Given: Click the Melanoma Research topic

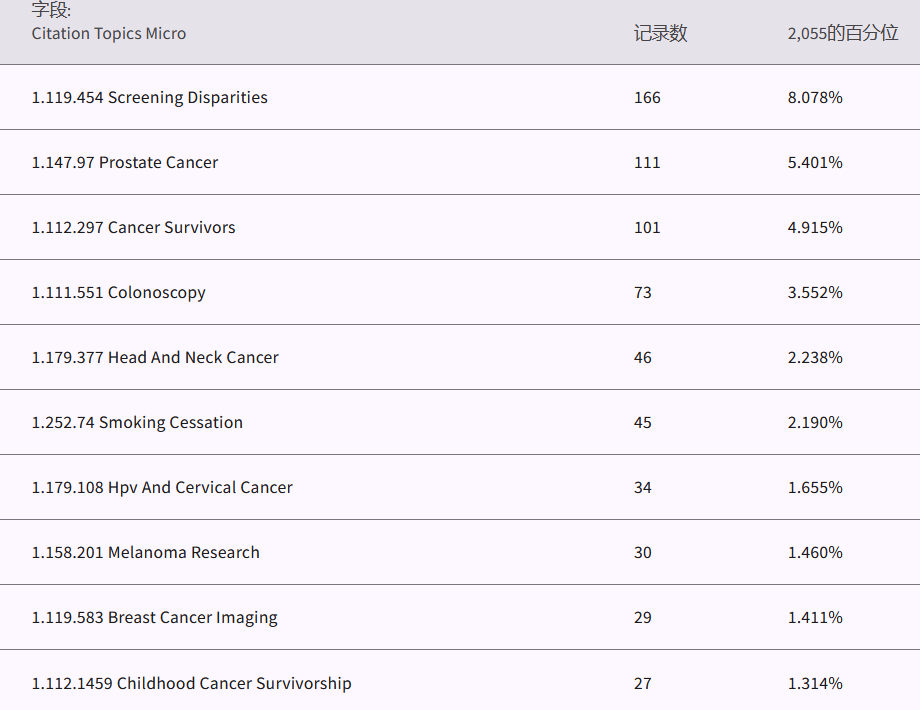Looking at the screenshot, I should pyautogui.click(x=146, y=552).
